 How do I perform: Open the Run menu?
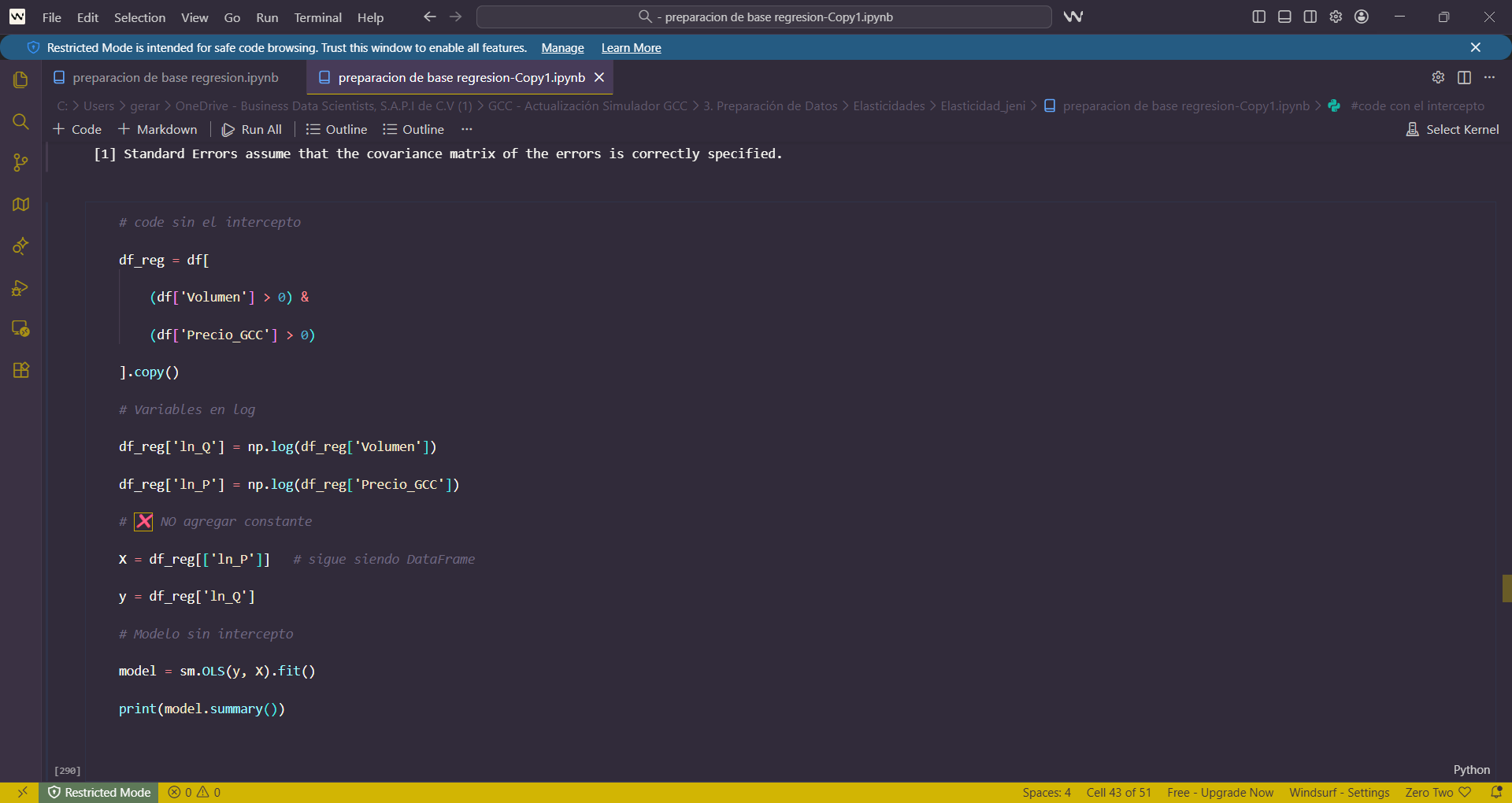(267, 17)
